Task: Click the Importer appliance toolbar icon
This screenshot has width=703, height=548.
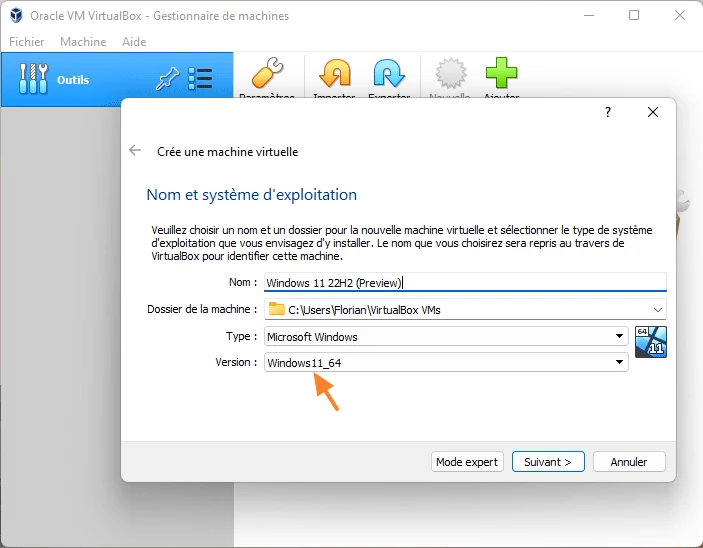Action: pos(334,73)
